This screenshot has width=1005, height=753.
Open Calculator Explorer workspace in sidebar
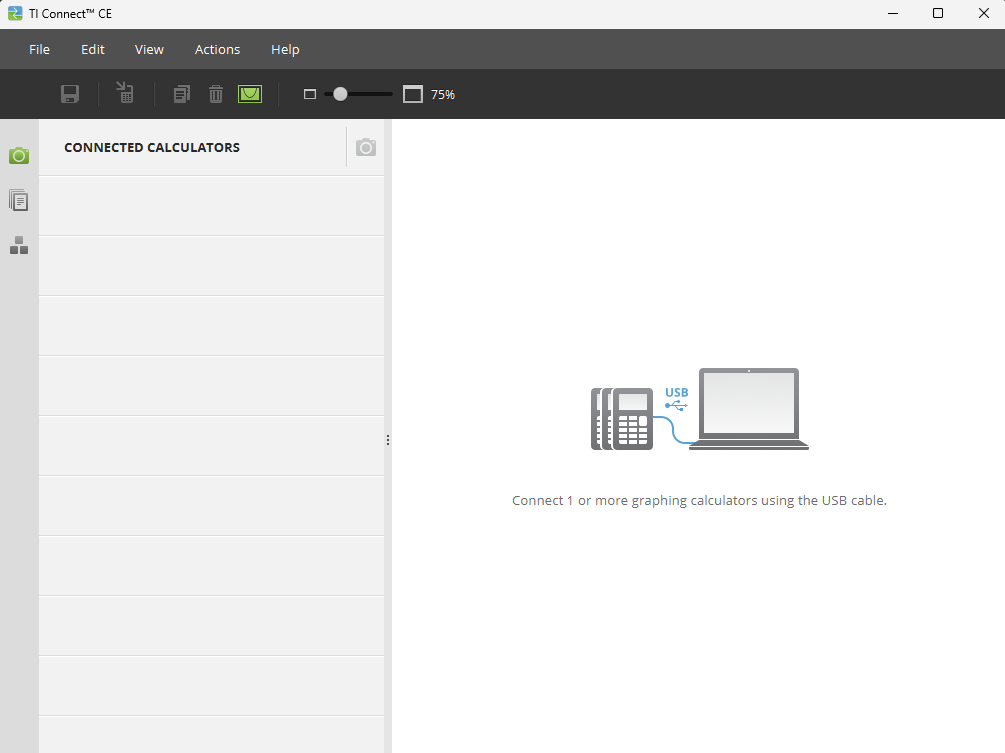point(19,200)
